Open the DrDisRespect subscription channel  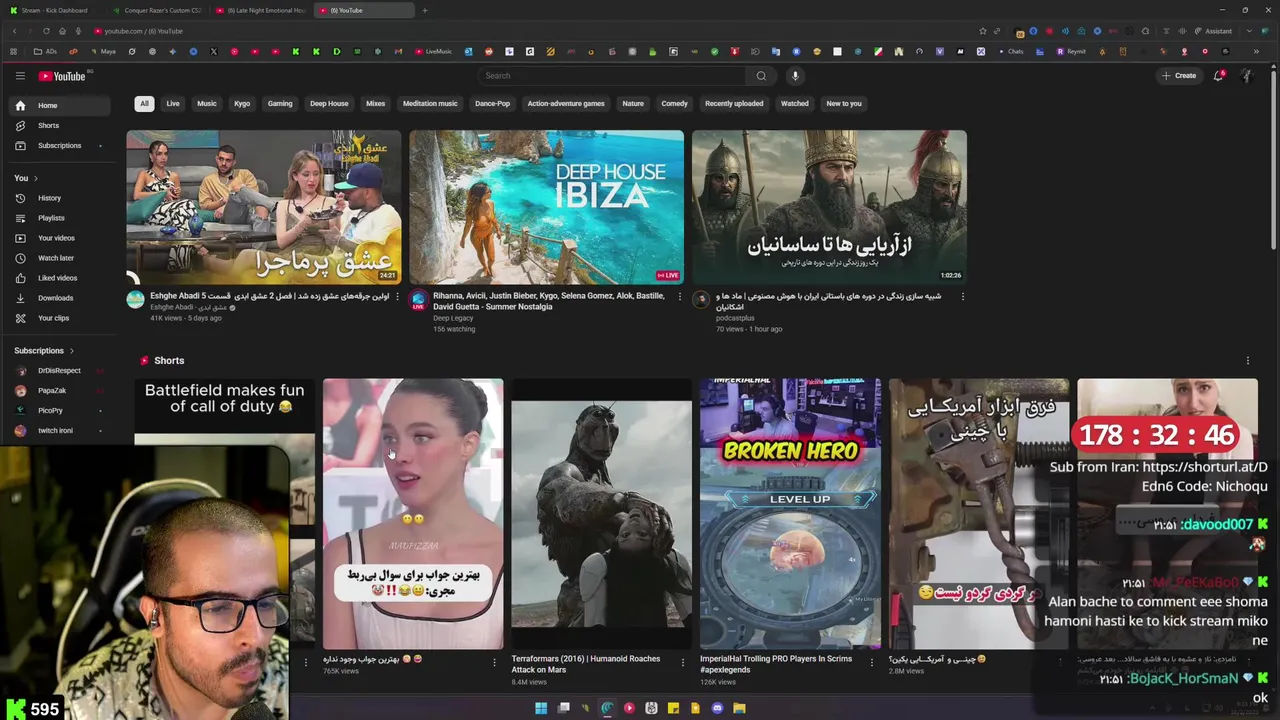pos(59,371)
